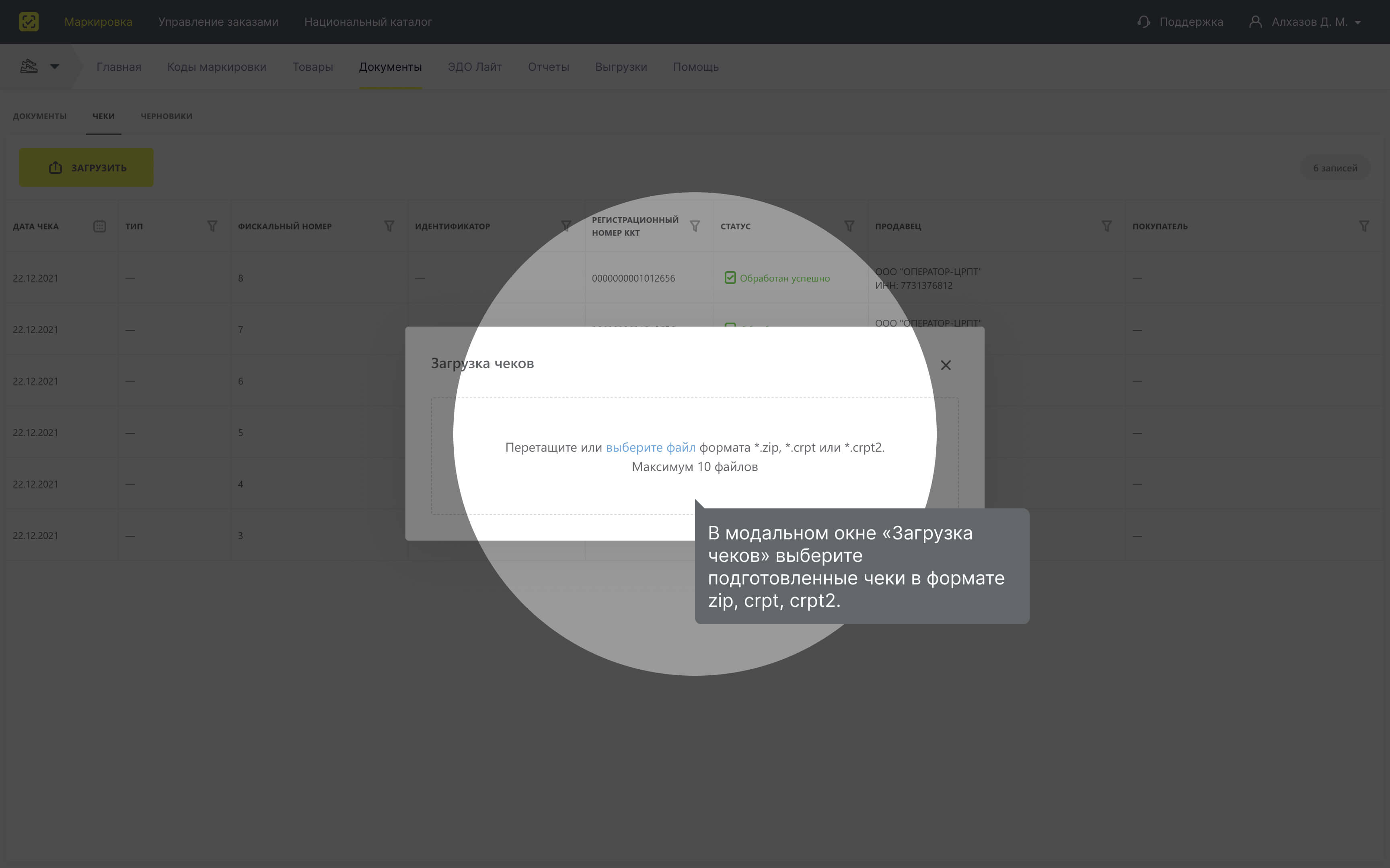Open the product group shoe icon
The height and width of the screenshot is (868, 1390).
[29, 67]
